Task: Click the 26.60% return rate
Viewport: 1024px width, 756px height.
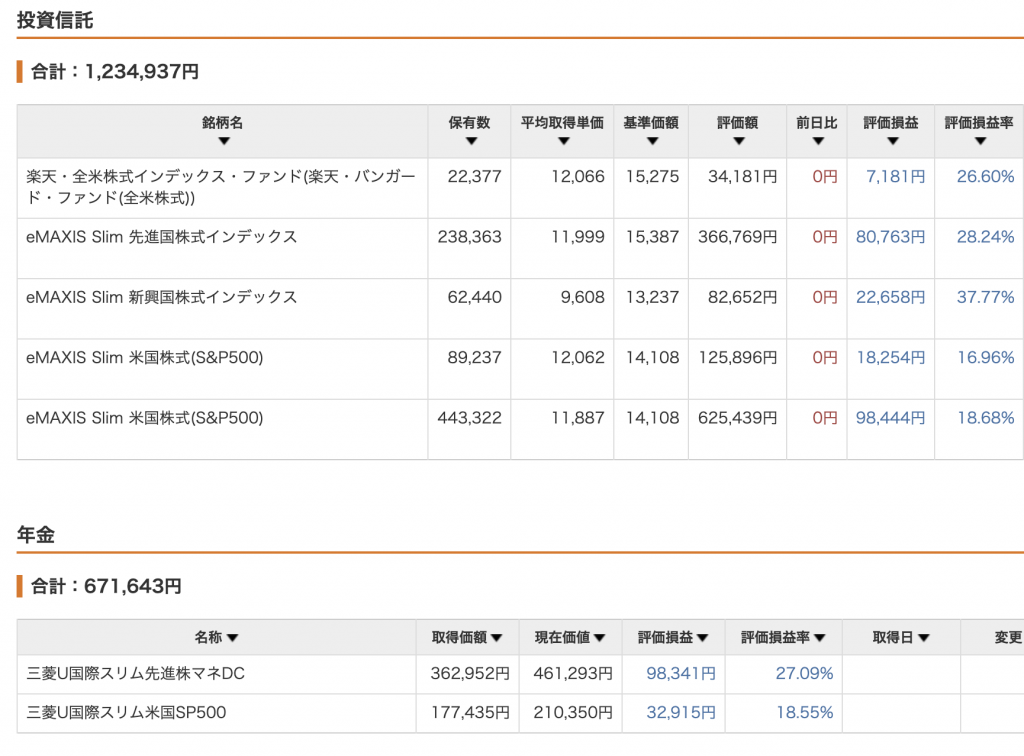Action: coord(985,176)
